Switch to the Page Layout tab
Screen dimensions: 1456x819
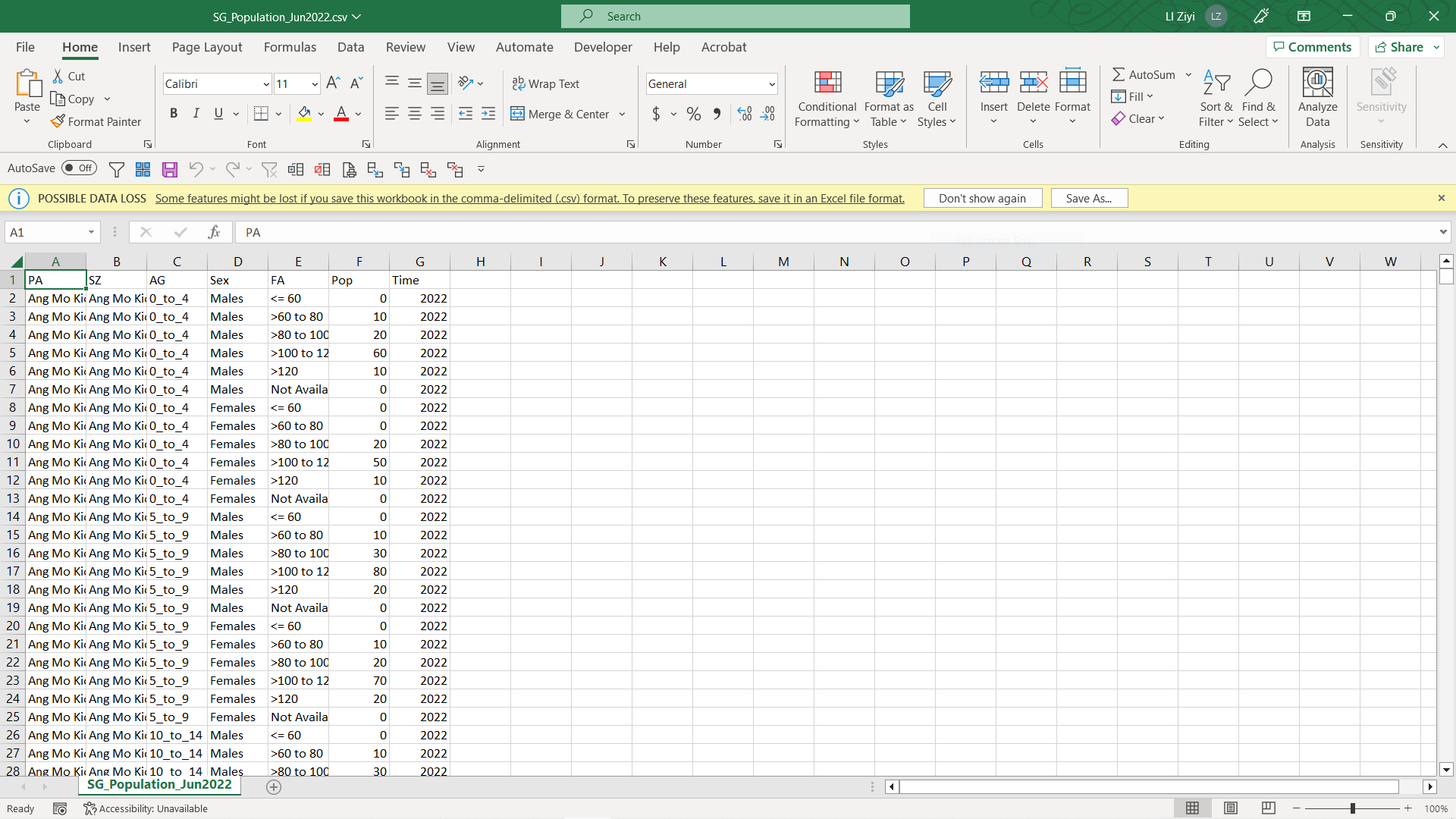coord(207,47)
